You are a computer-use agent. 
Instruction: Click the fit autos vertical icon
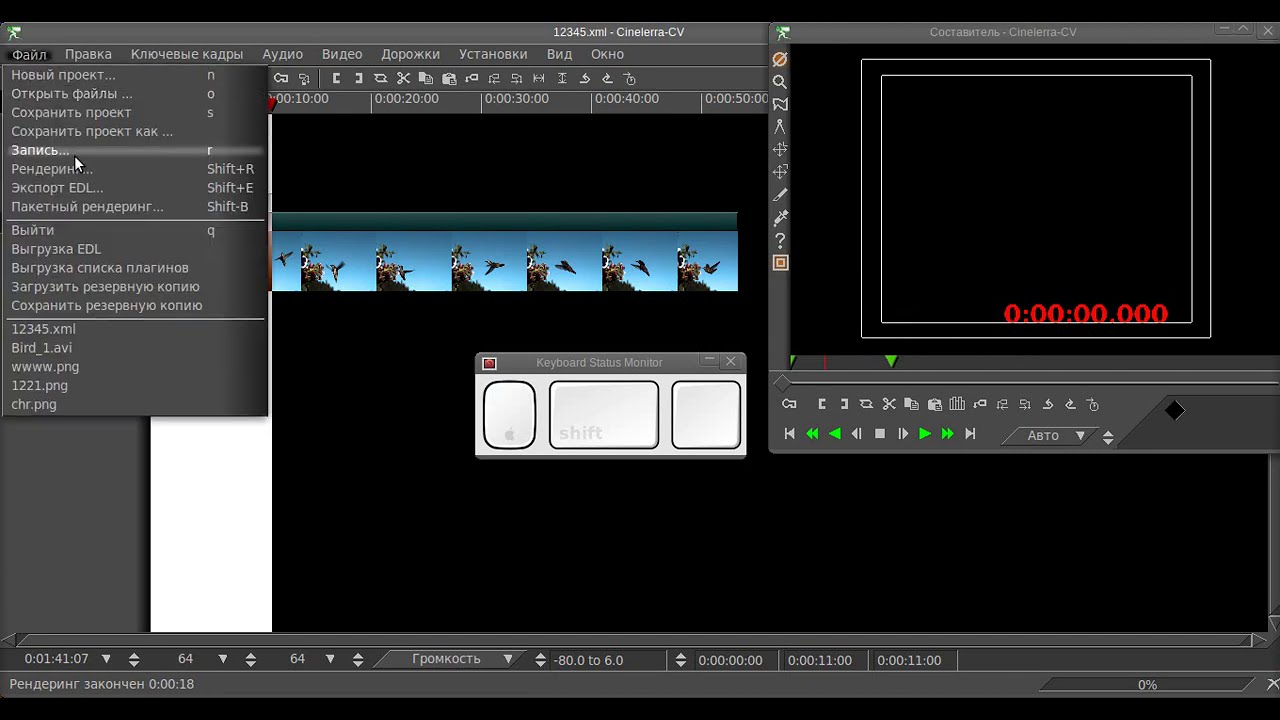tap(562, 78)
